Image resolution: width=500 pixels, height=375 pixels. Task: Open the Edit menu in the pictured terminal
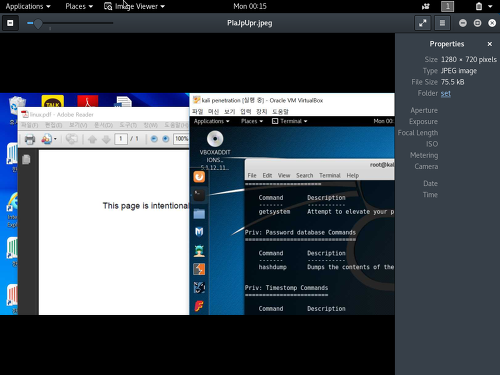[267, 175]
